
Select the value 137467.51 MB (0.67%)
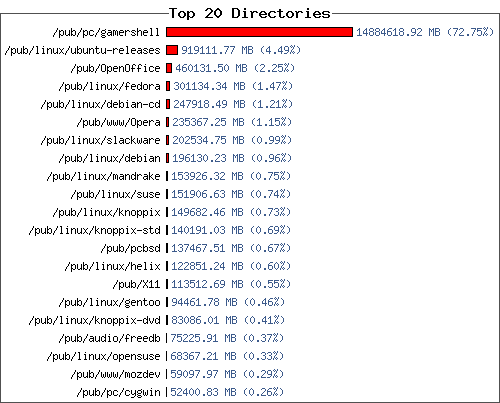[231, 248]
